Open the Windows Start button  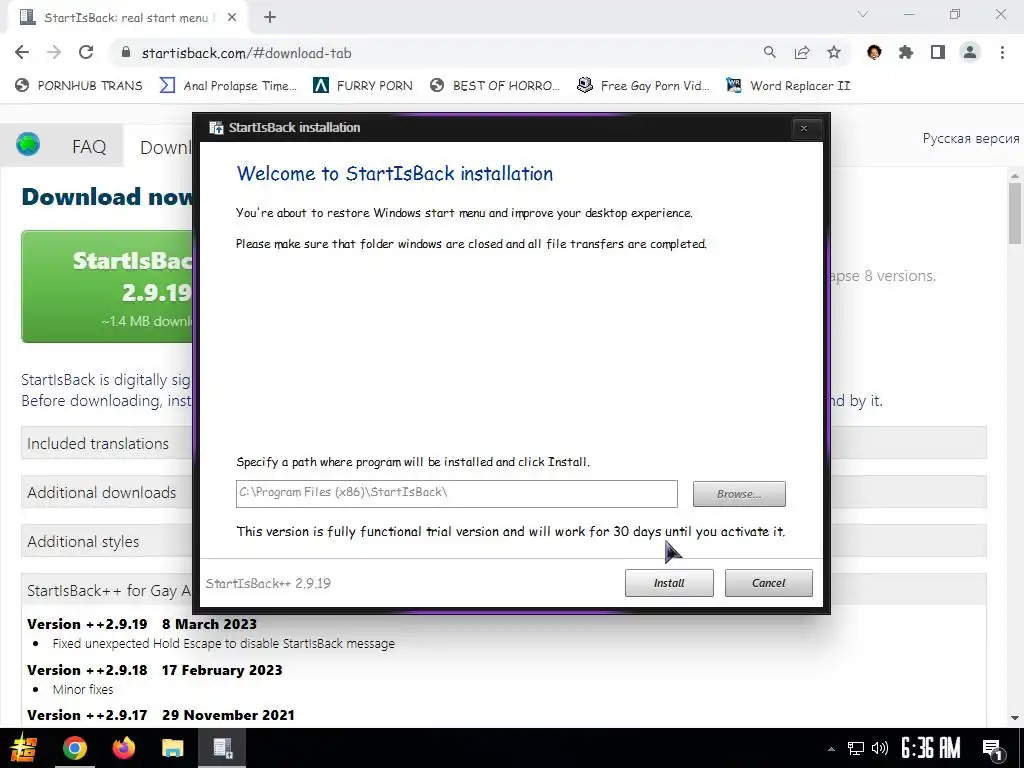(x=24, y=748)
